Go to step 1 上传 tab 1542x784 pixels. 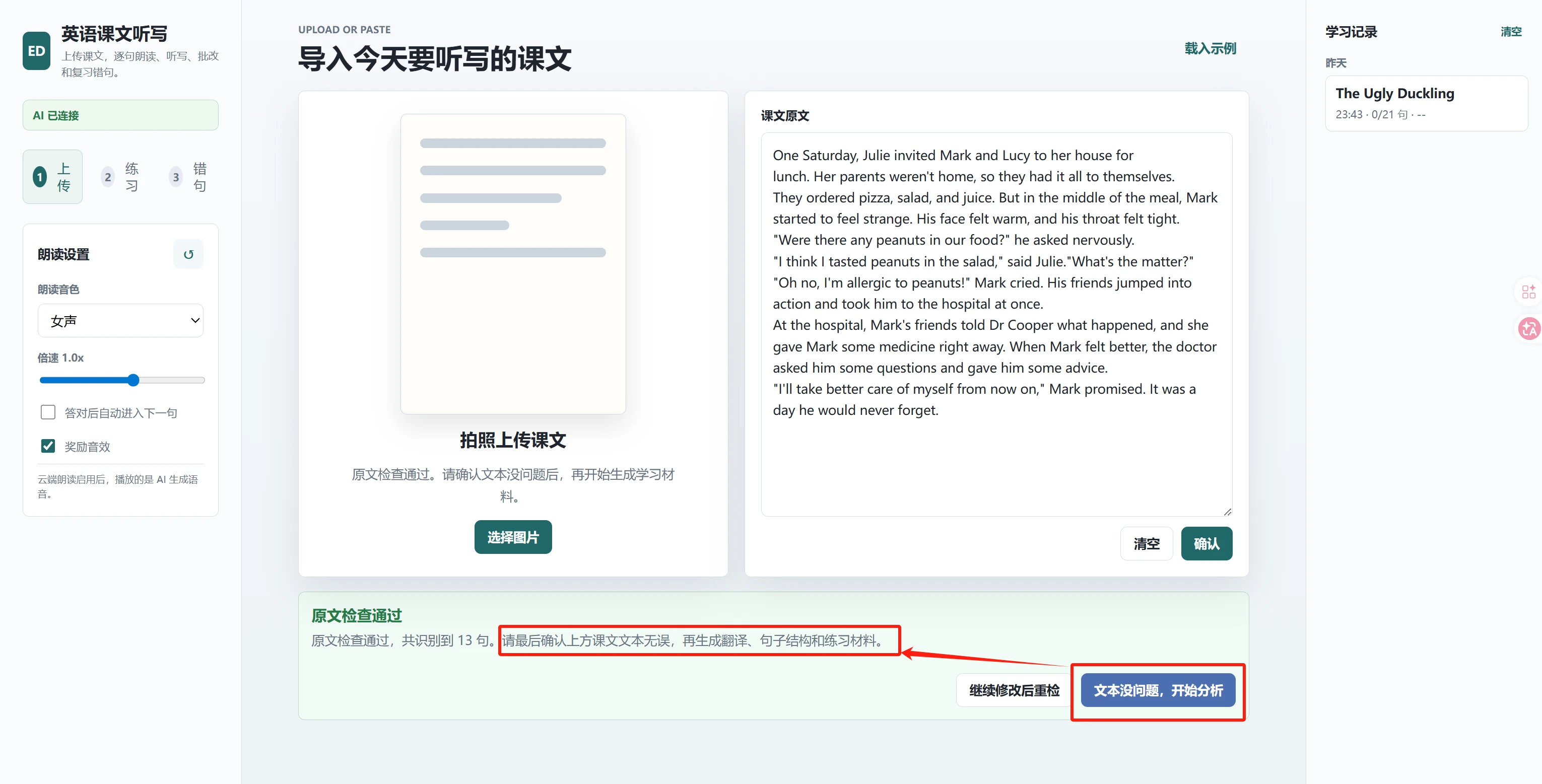click(x=53, y=177)
